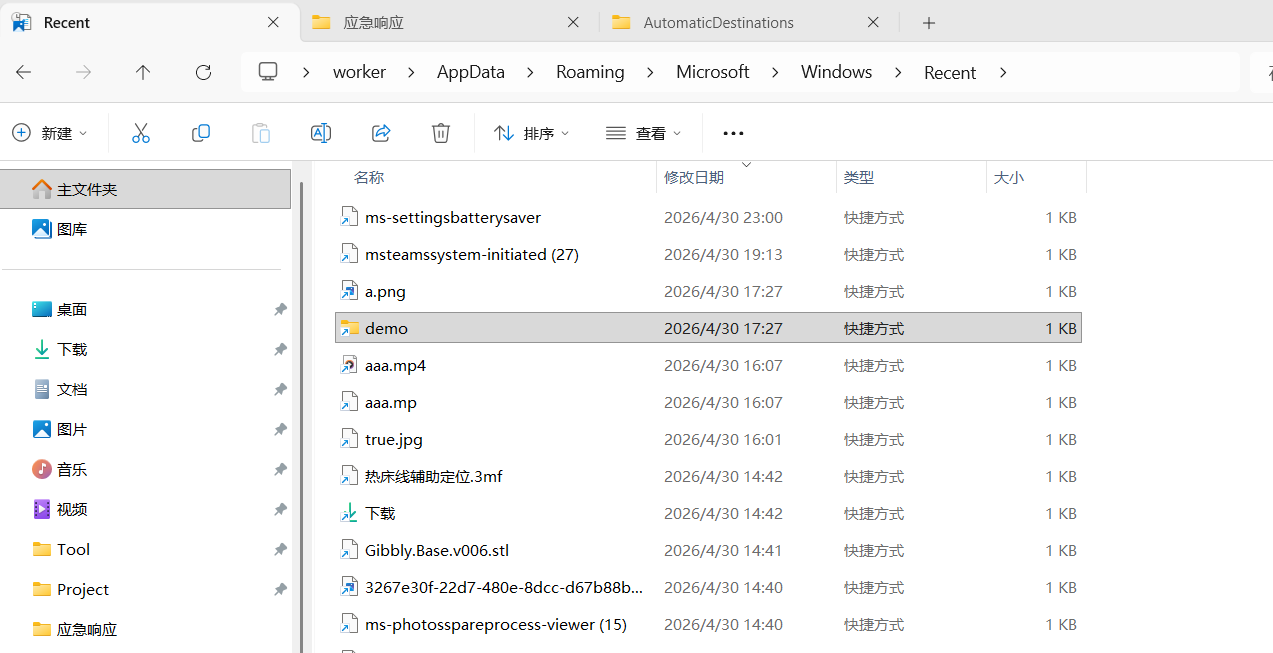This screenshot has height=653, width=1273.
Task: Go up one directory level
Action: coord(143,72)
